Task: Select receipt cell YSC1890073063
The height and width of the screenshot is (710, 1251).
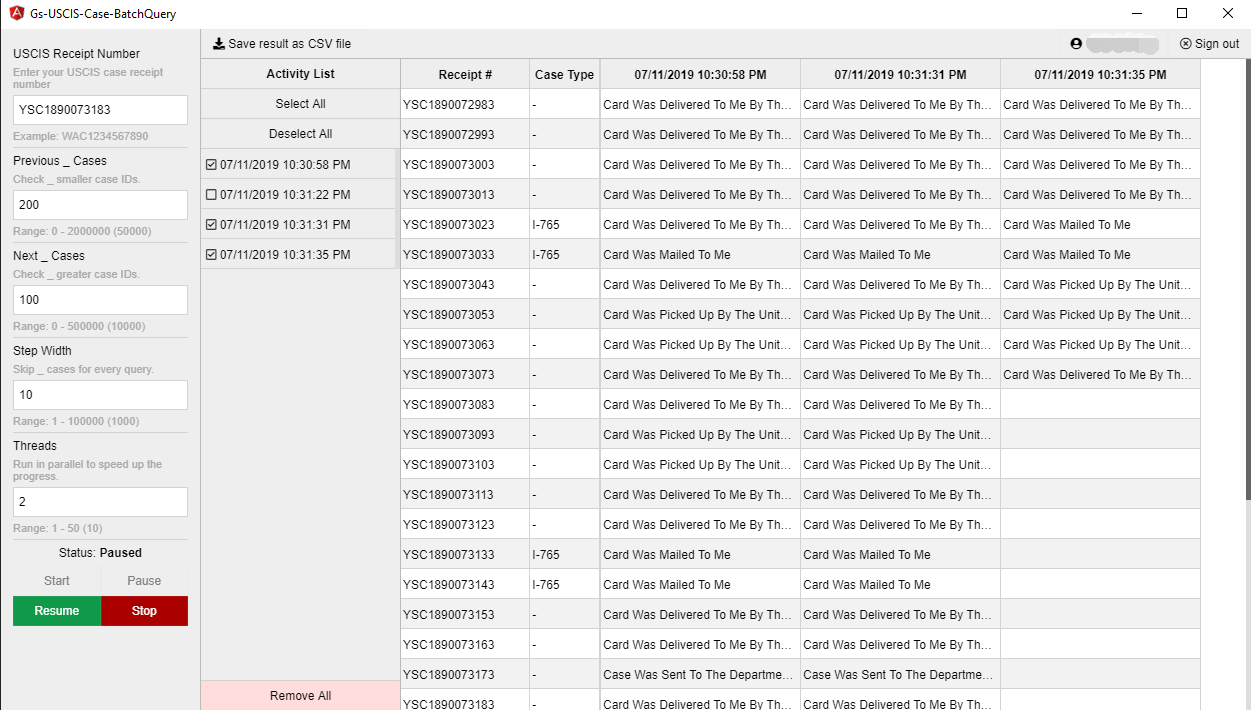Action: pos(465,345)
